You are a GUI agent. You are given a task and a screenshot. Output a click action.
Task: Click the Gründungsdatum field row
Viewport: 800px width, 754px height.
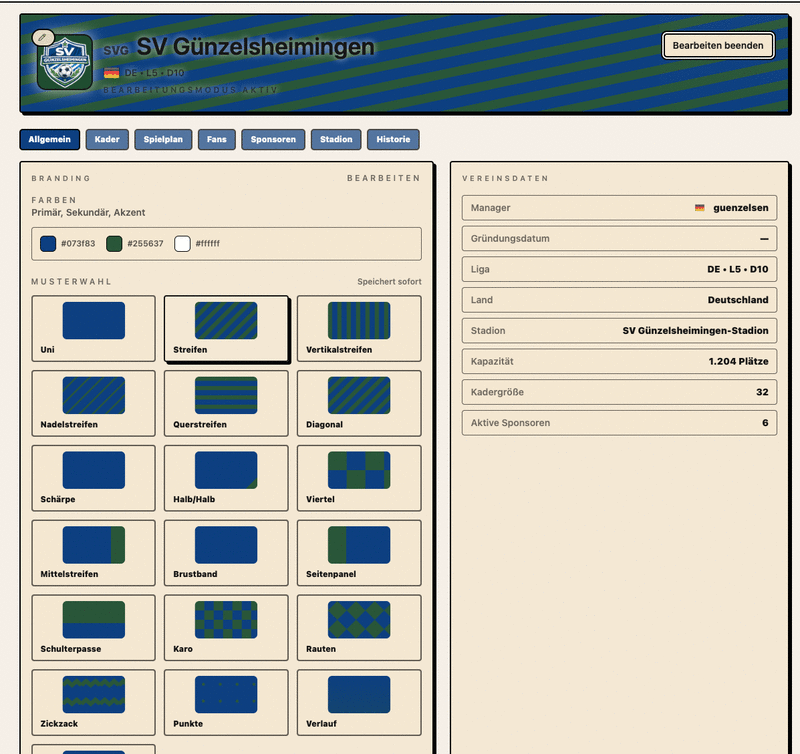619,239
